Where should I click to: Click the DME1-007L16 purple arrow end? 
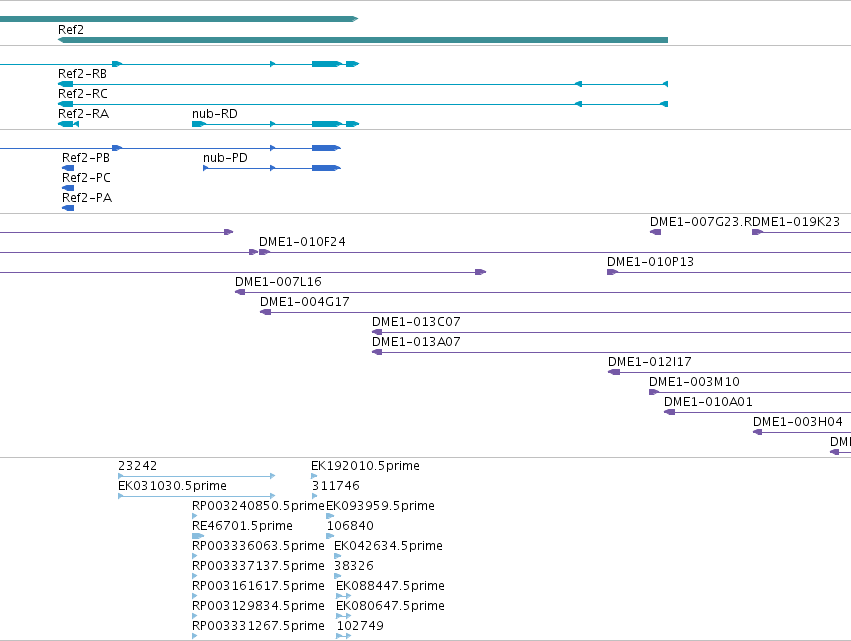tap(240, 293)
